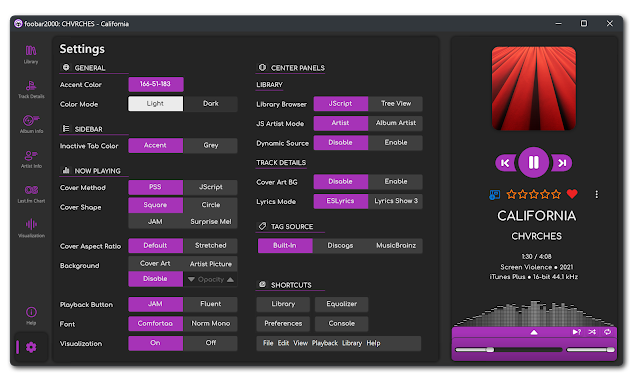This screenshot has width=639, height=392.
Task: Click the volume slider
Action: (x=590, y=350)
